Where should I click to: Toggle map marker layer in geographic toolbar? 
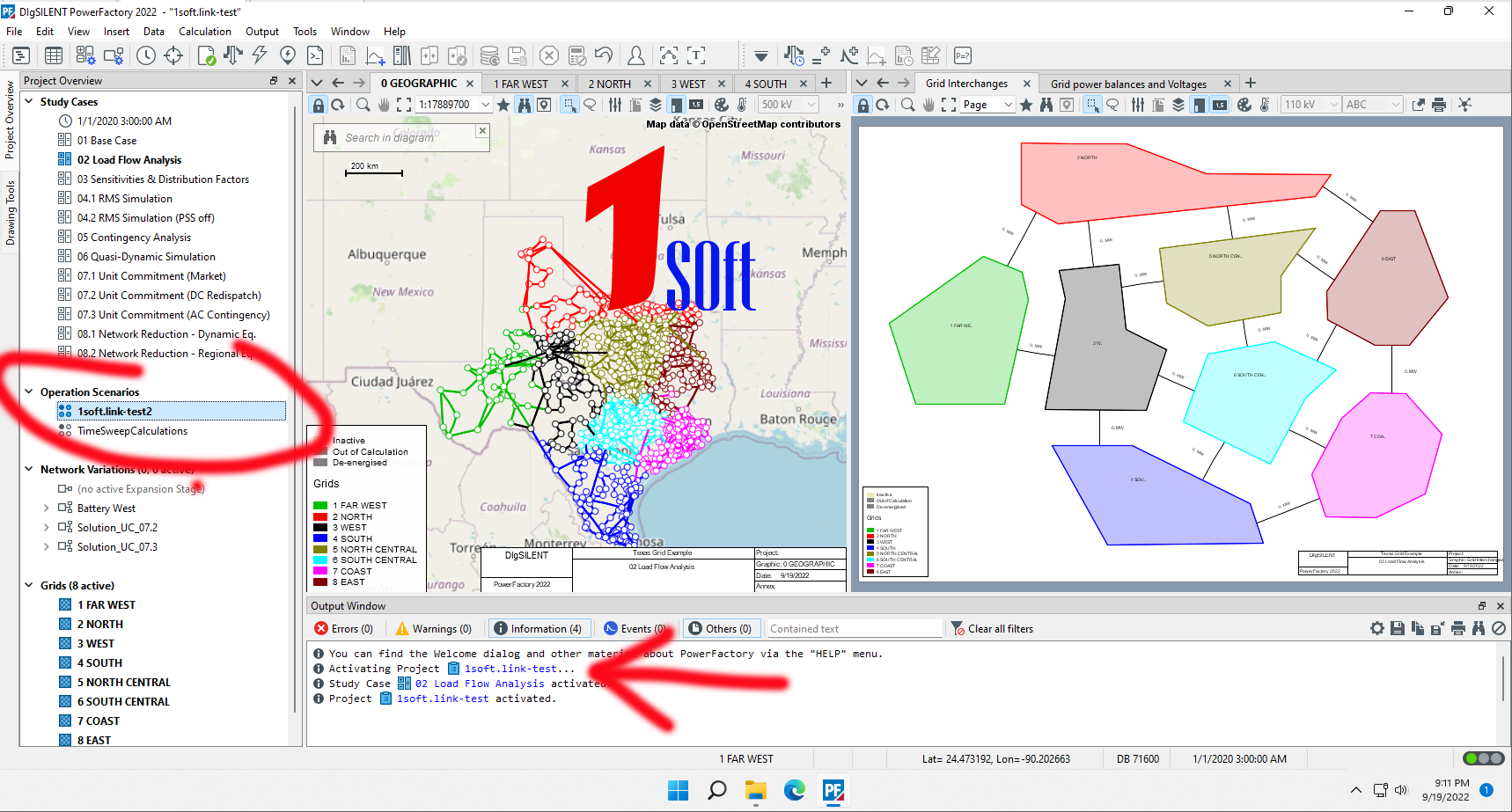[x=545, y=105]
